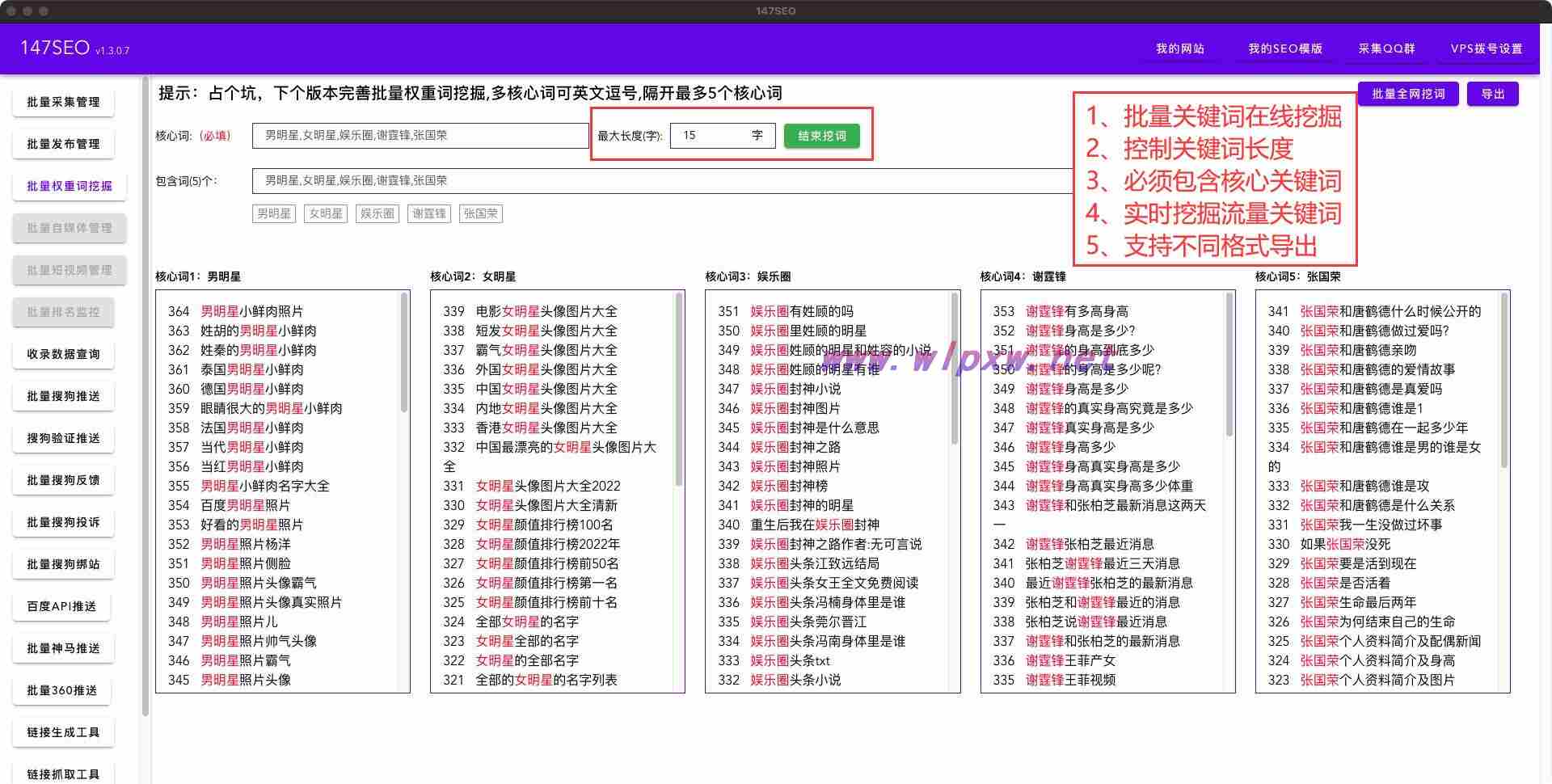This screenshot has width=1552, height=784.
Task: Open 收录数据查询 from sidebar
Action: pos(63,354)
